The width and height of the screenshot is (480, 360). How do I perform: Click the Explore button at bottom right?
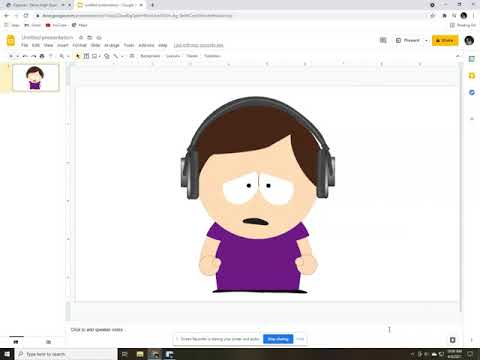click(x=452, y=340)
